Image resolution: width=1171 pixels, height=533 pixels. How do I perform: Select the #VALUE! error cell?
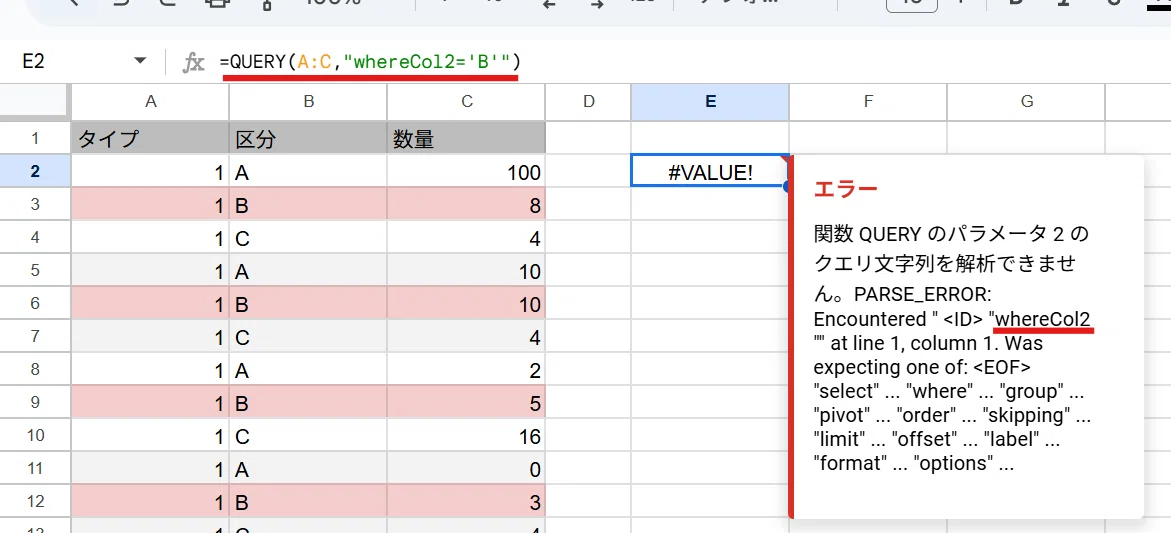point(710,172)
